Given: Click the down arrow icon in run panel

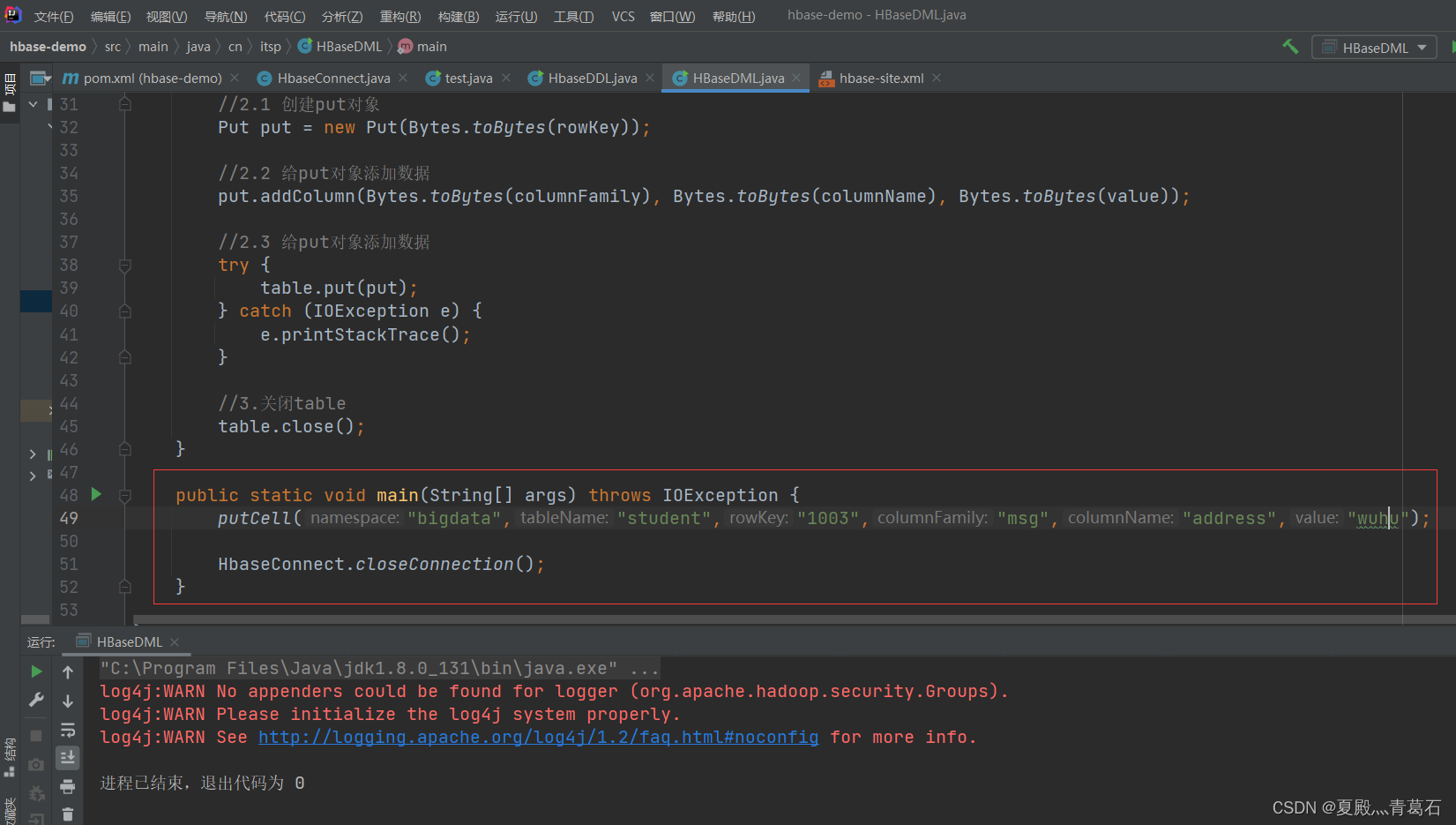Looking at the screenshot, I should point(68,701).
